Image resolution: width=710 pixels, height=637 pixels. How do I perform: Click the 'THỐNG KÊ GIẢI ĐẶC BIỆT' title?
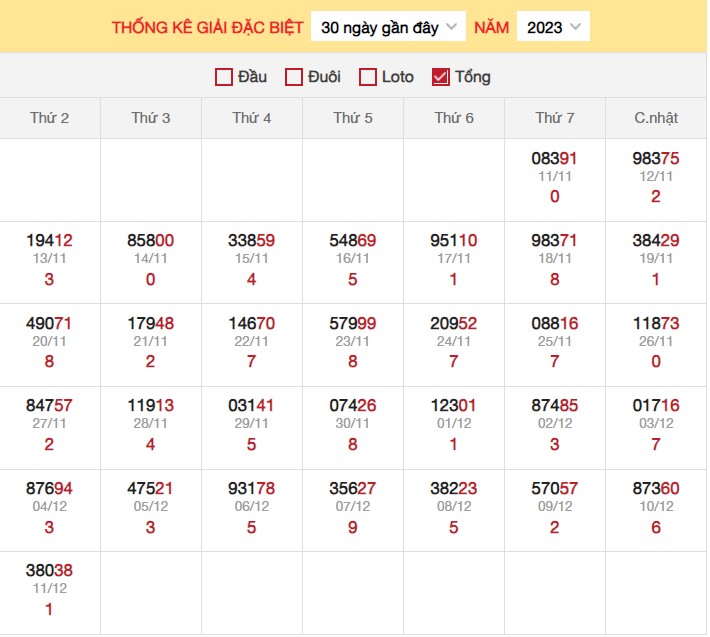coord(207,28)
